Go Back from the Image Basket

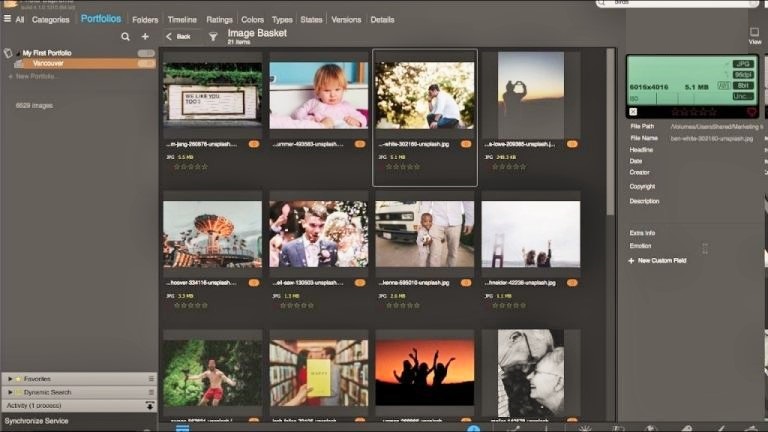click(x=178, y=37)
